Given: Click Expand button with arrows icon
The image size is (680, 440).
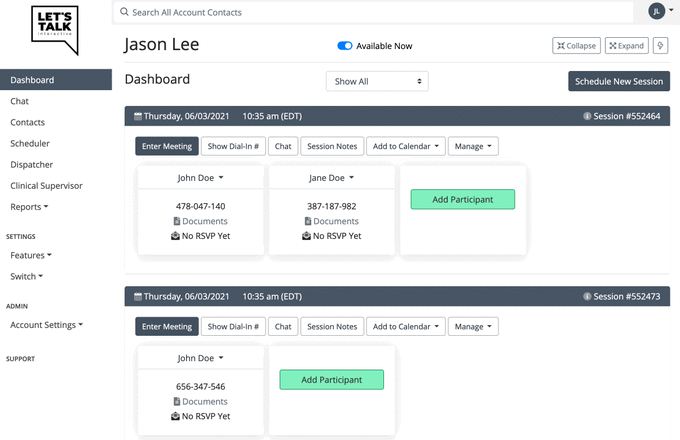Looking at the screenshot, I should (626, 46).
